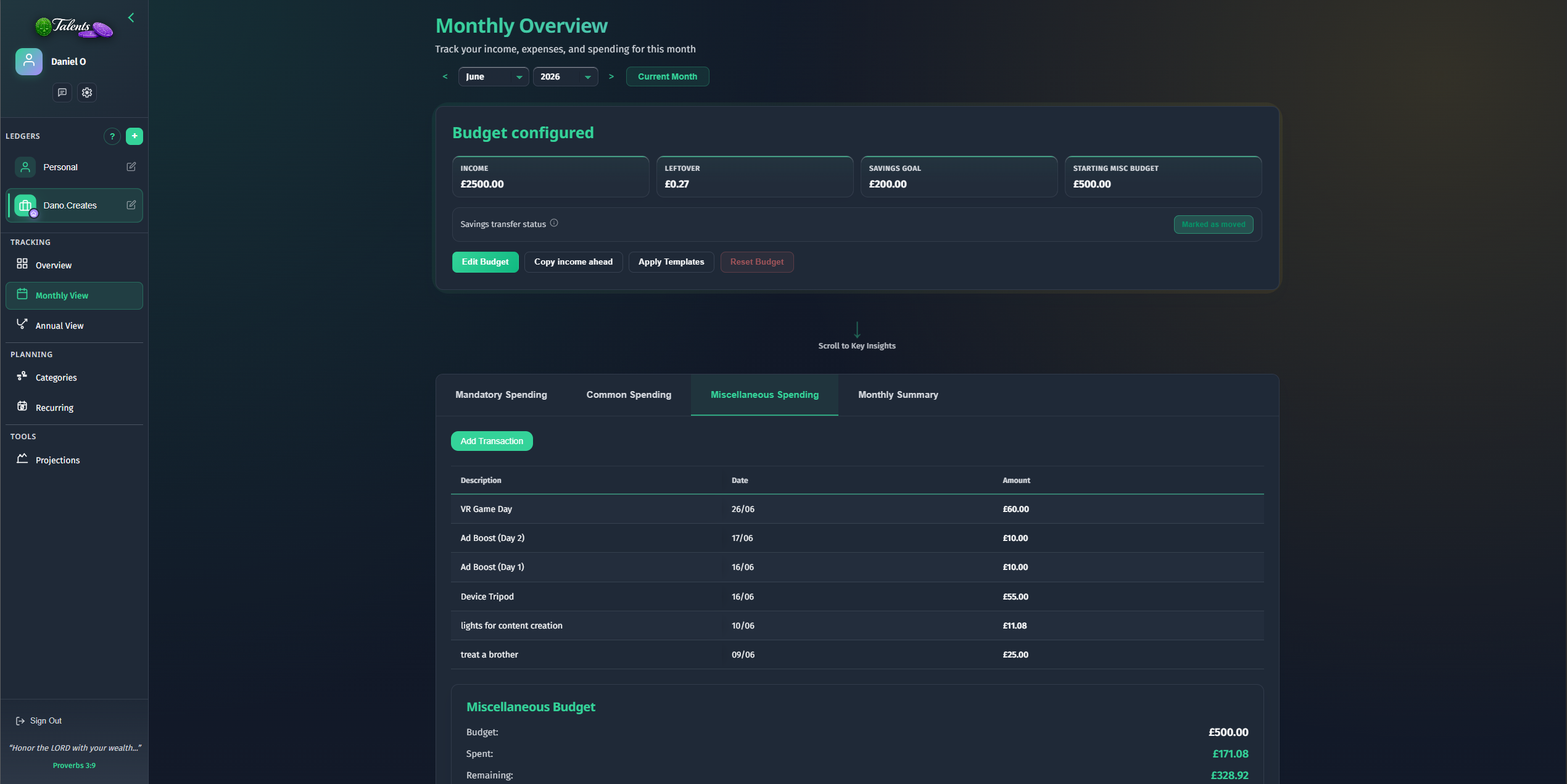Collapse the sidebar with the chevron arrow
The image size is (1567, 784).
[x=131, y=18]
